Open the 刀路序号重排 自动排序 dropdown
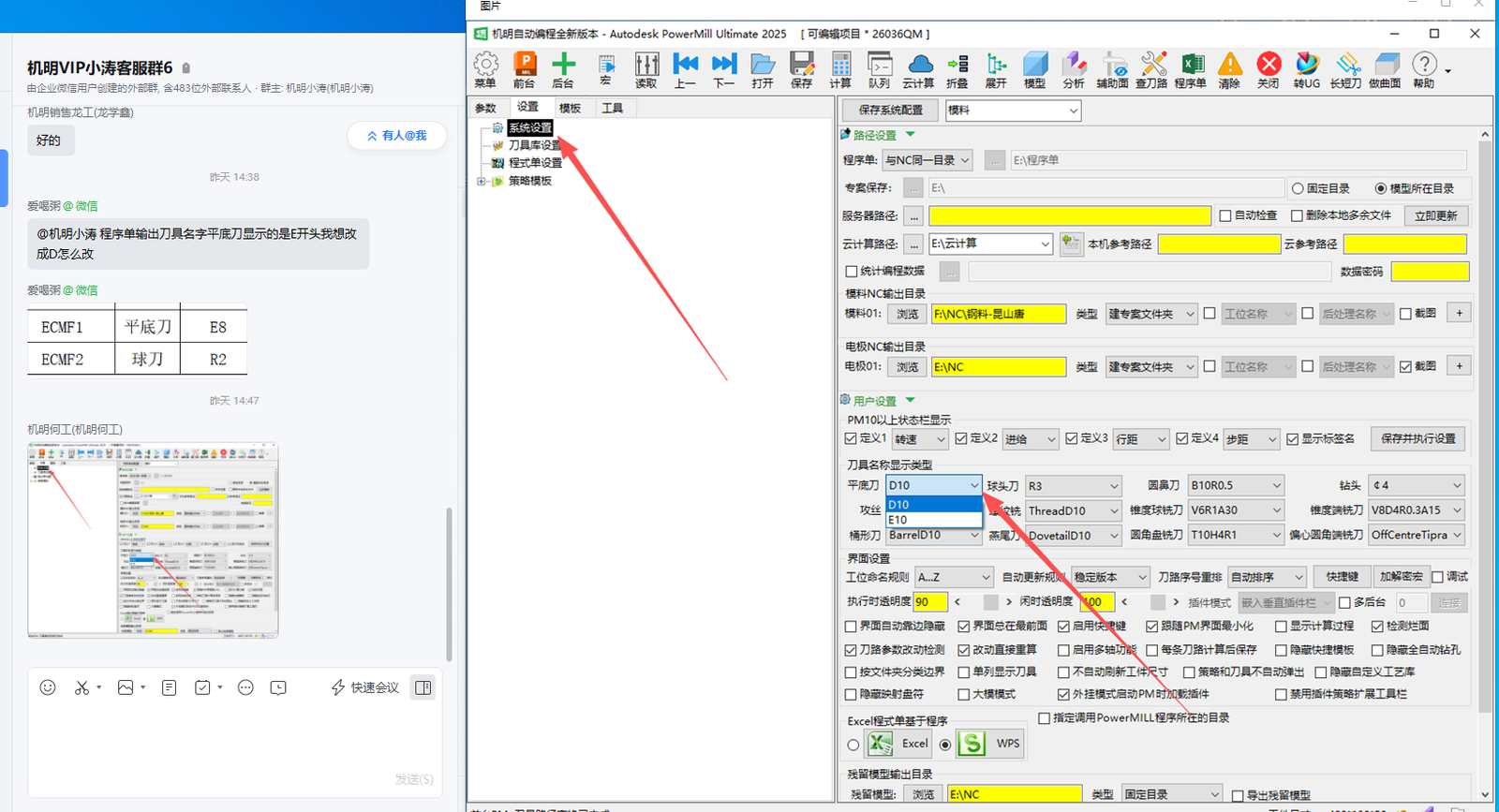This screenshot has height=812, width=1499. (1267, 577)
